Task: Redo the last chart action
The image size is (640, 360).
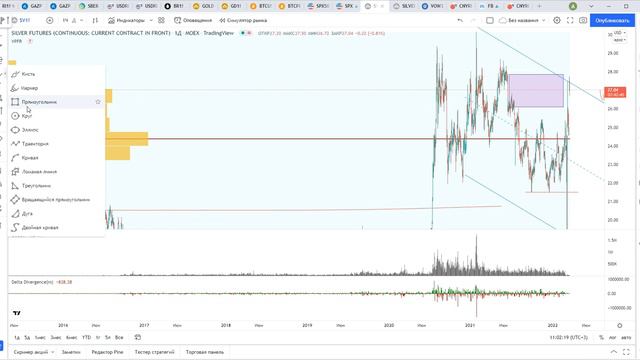Action: 473,20
